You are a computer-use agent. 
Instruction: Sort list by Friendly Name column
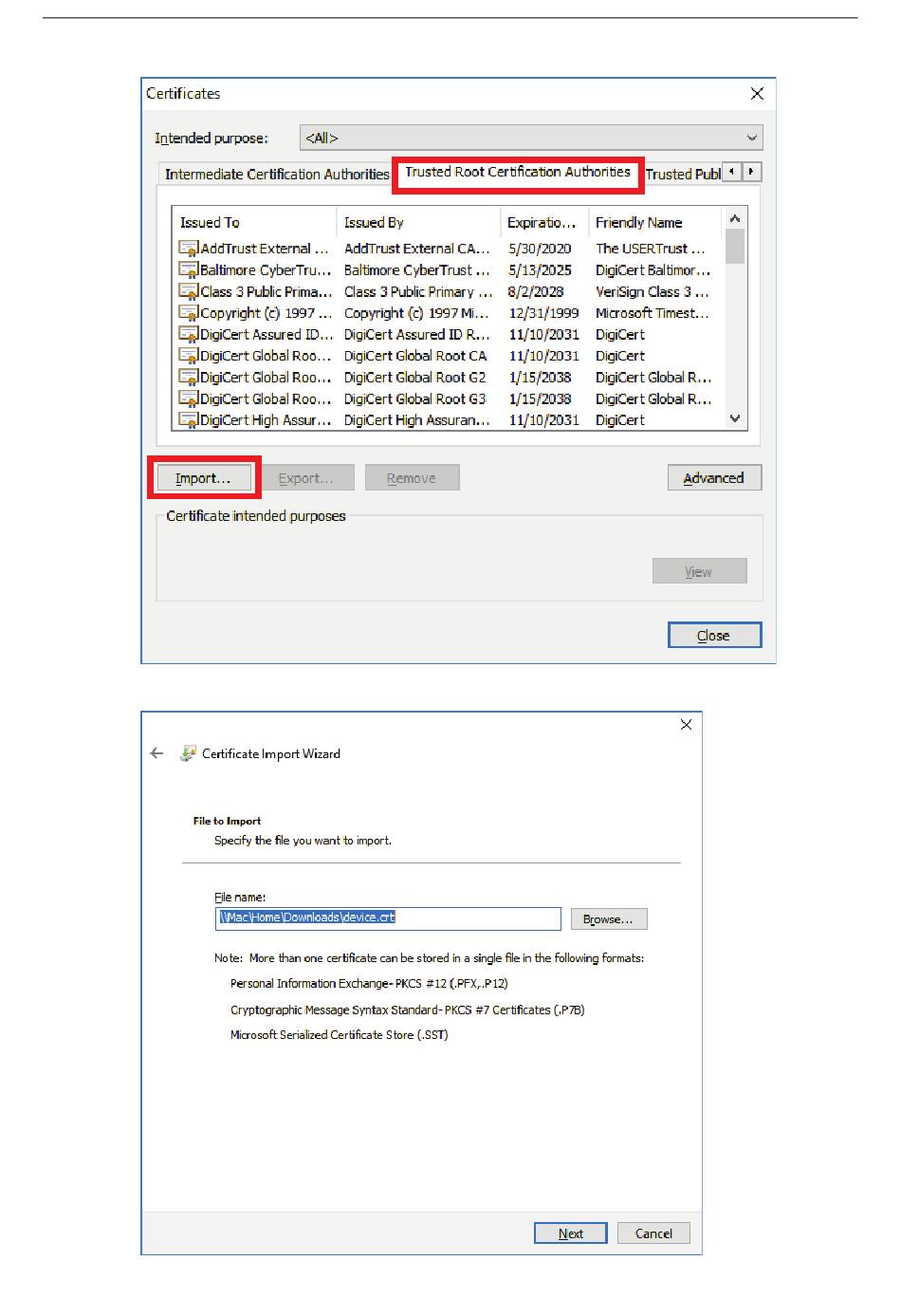655,222
